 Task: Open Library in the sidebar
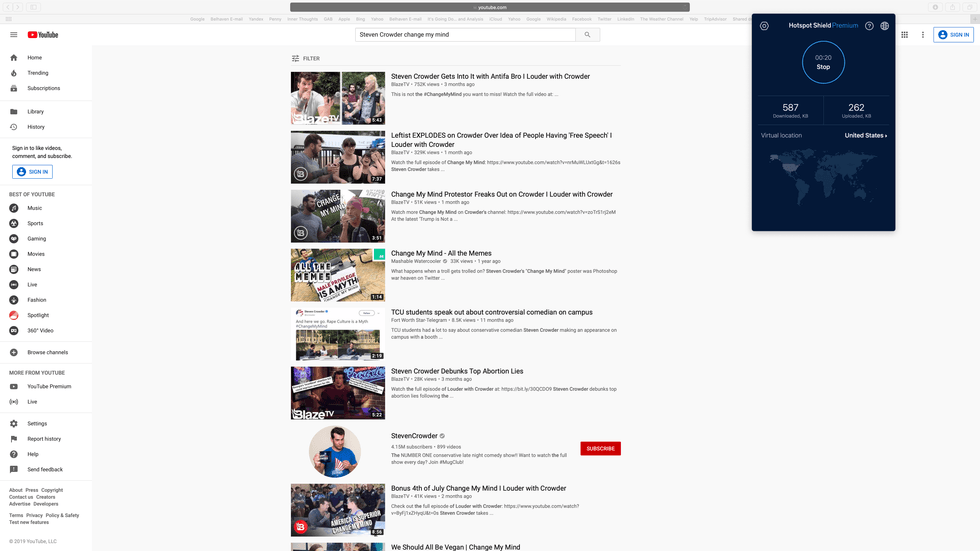click(35, 112)
